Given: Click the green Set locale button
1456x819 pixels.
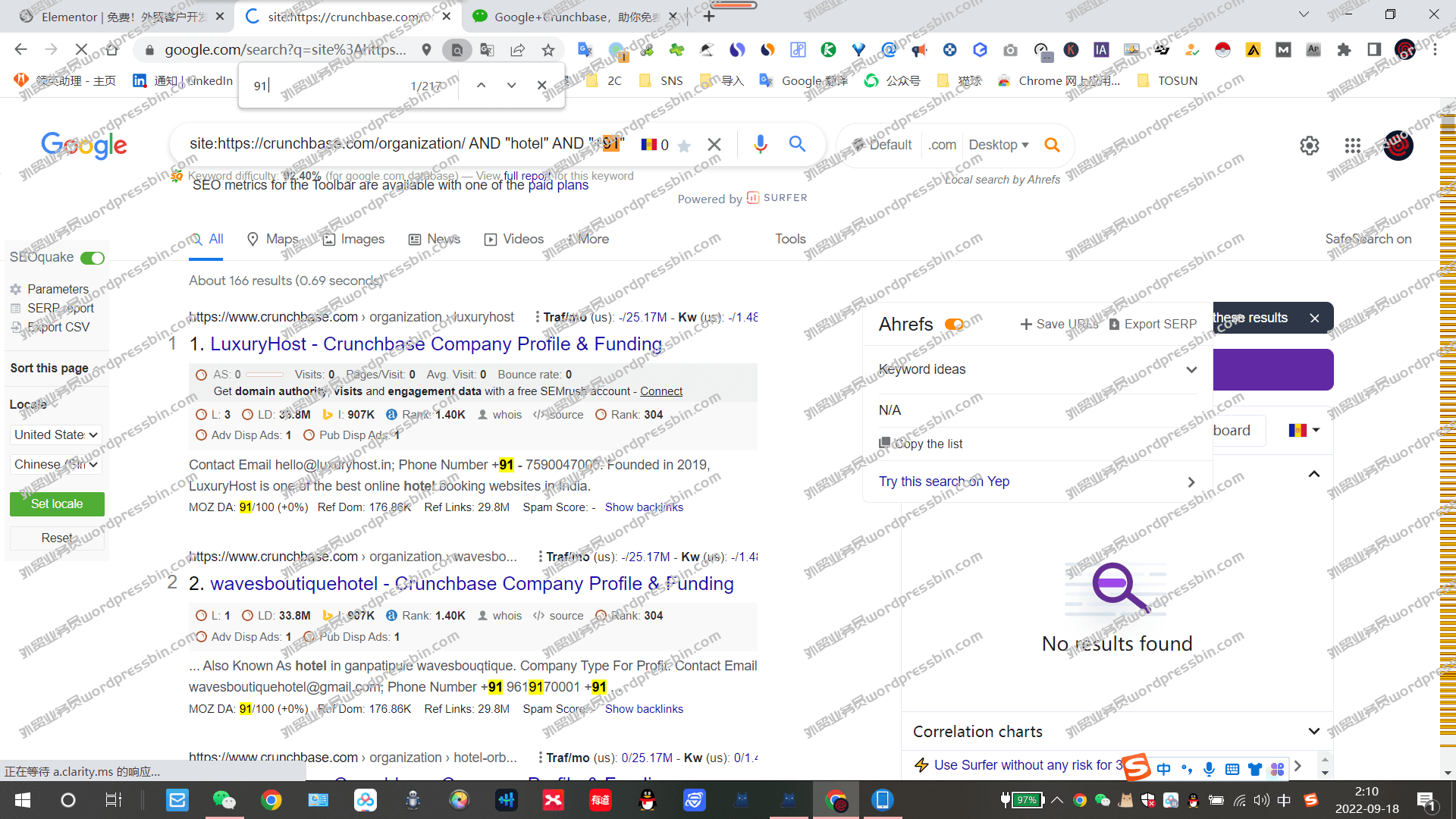Looking at the screenshot, I should 57,504.
